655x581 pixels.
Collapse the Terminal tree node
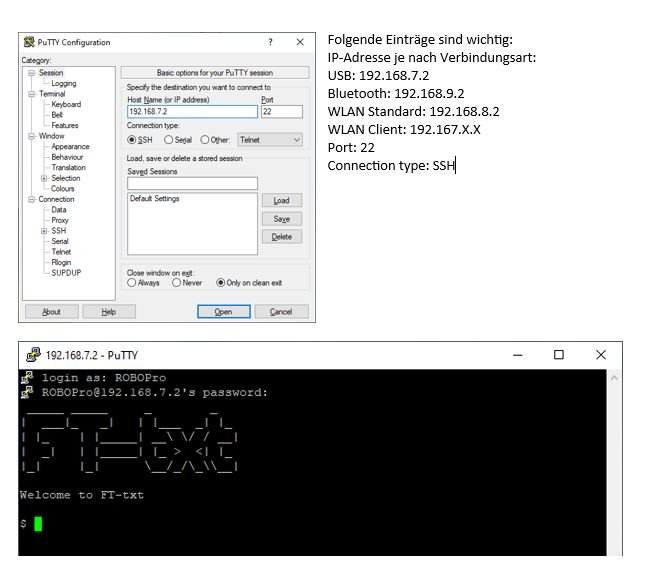point(31,94)
